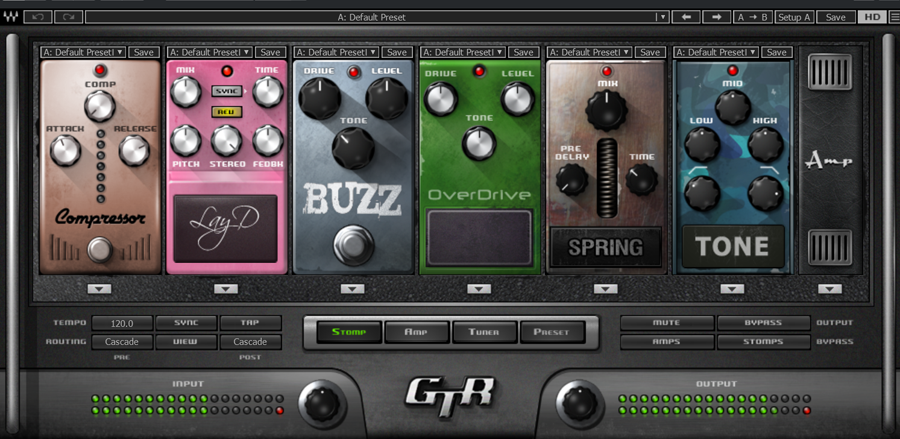Click the routing VIEW button
The width and height of the screenshot is (900, 439).
pyautogui.click(x=186, y=341)
